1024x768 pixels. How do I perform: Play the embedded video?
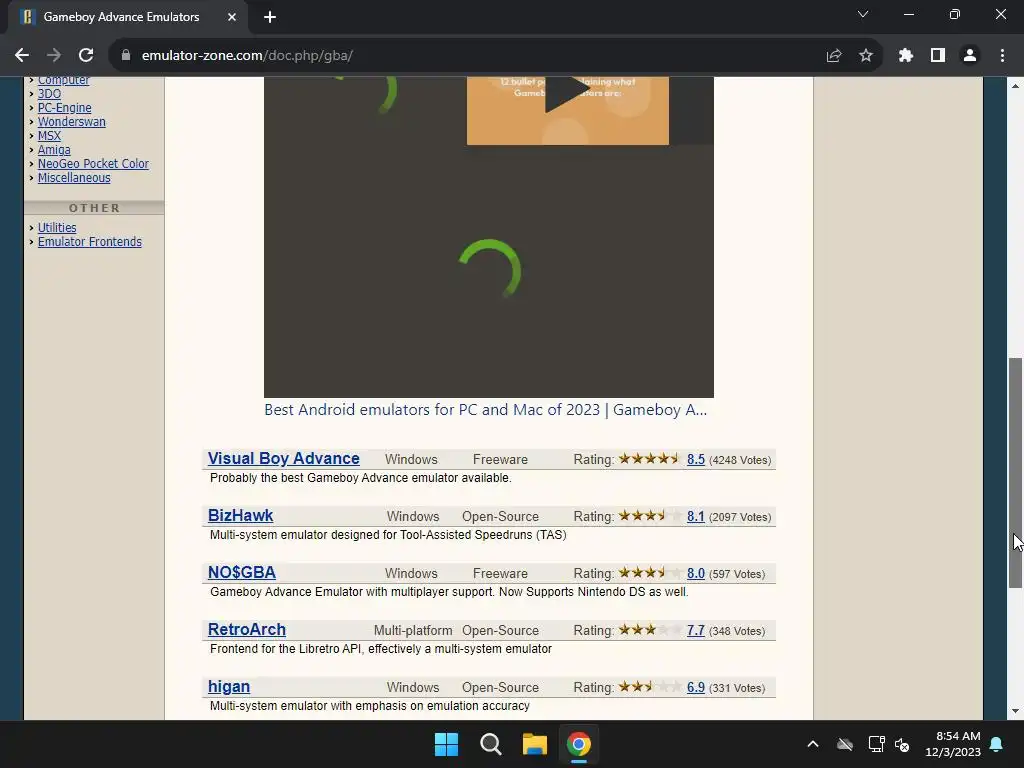click(x=567, y=94)
